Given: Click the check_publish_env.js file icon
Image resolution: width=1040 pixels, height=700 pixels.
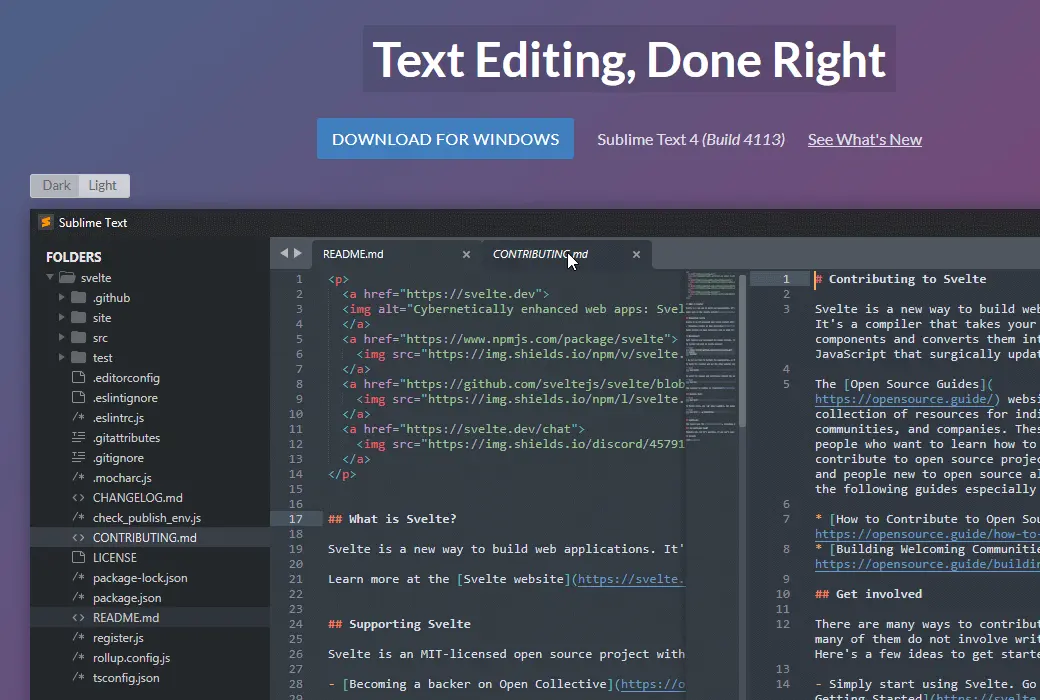Looking at the screenshot, I should pyautogui.click(x=78, y=518).
